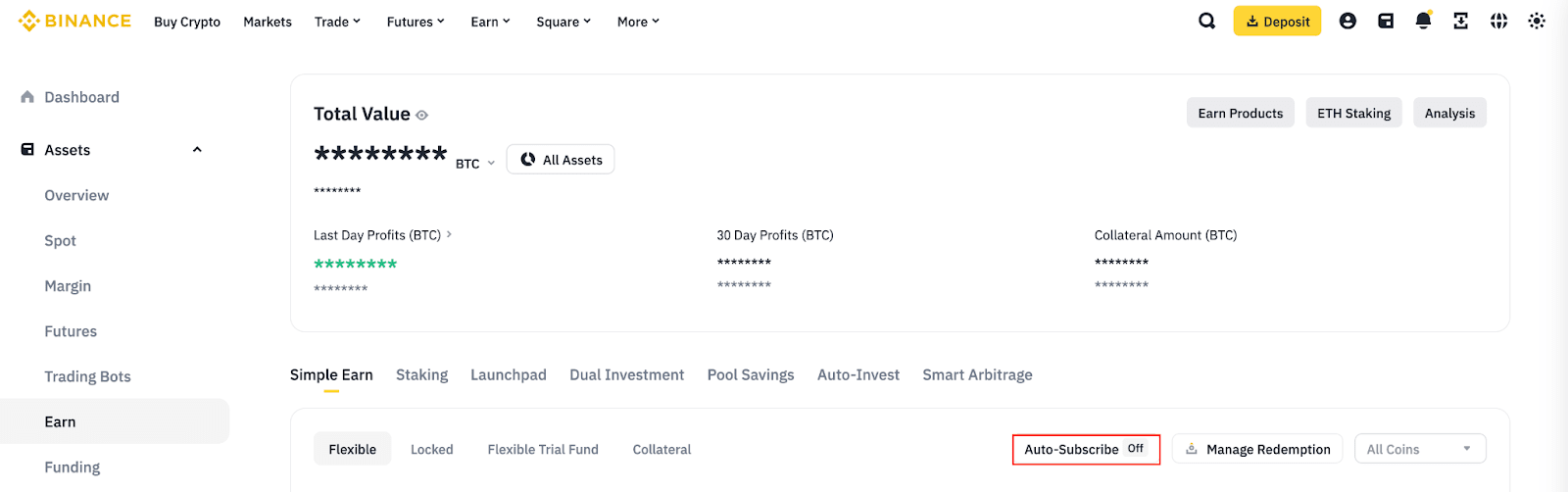The height and width of the screenshot is (492, 1568).
Task: Open Last Day Profits details arrow
Action: (x=450, y=234)
